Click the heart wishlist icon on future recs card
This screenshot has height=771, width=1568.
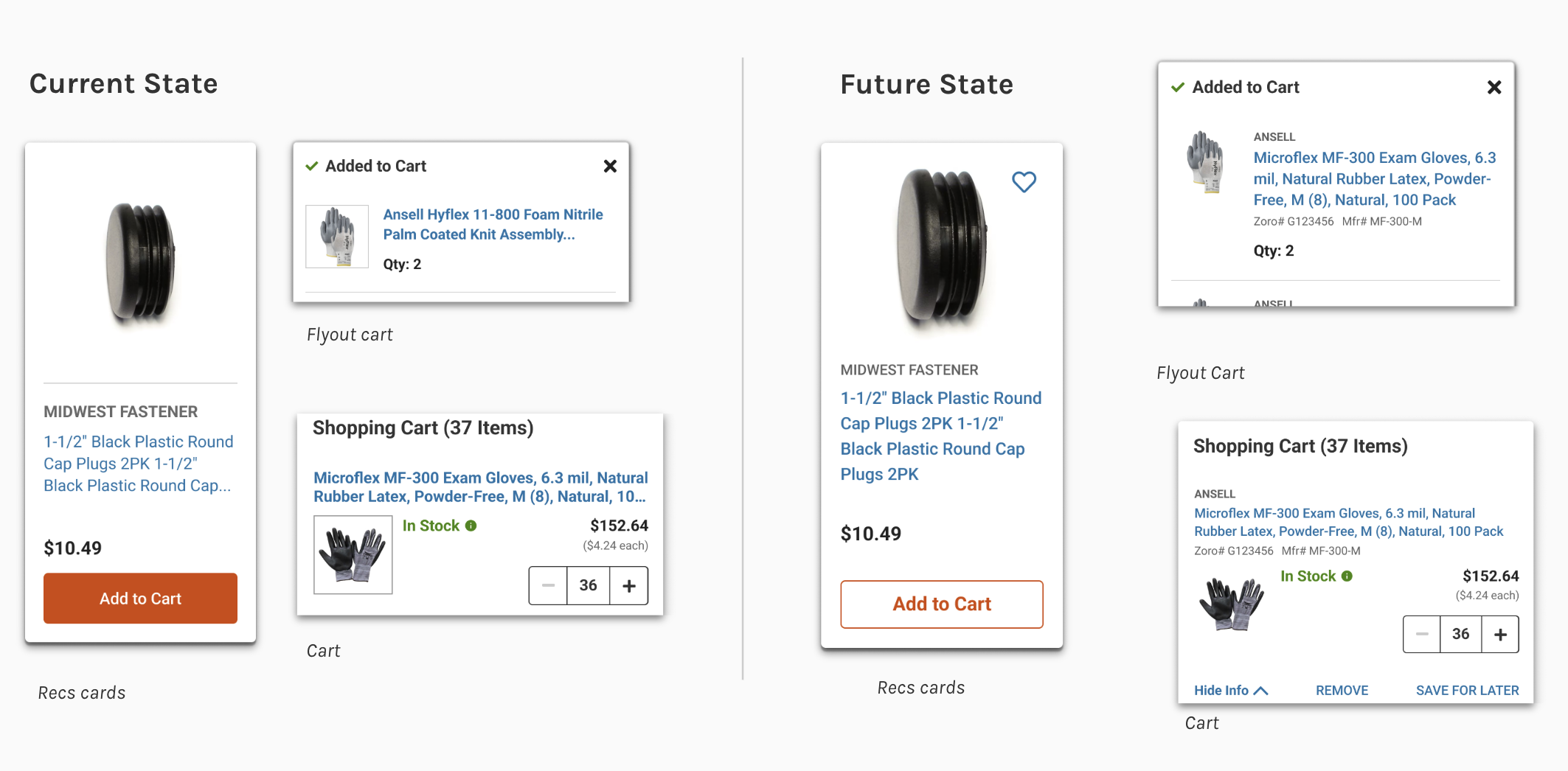1024,181
